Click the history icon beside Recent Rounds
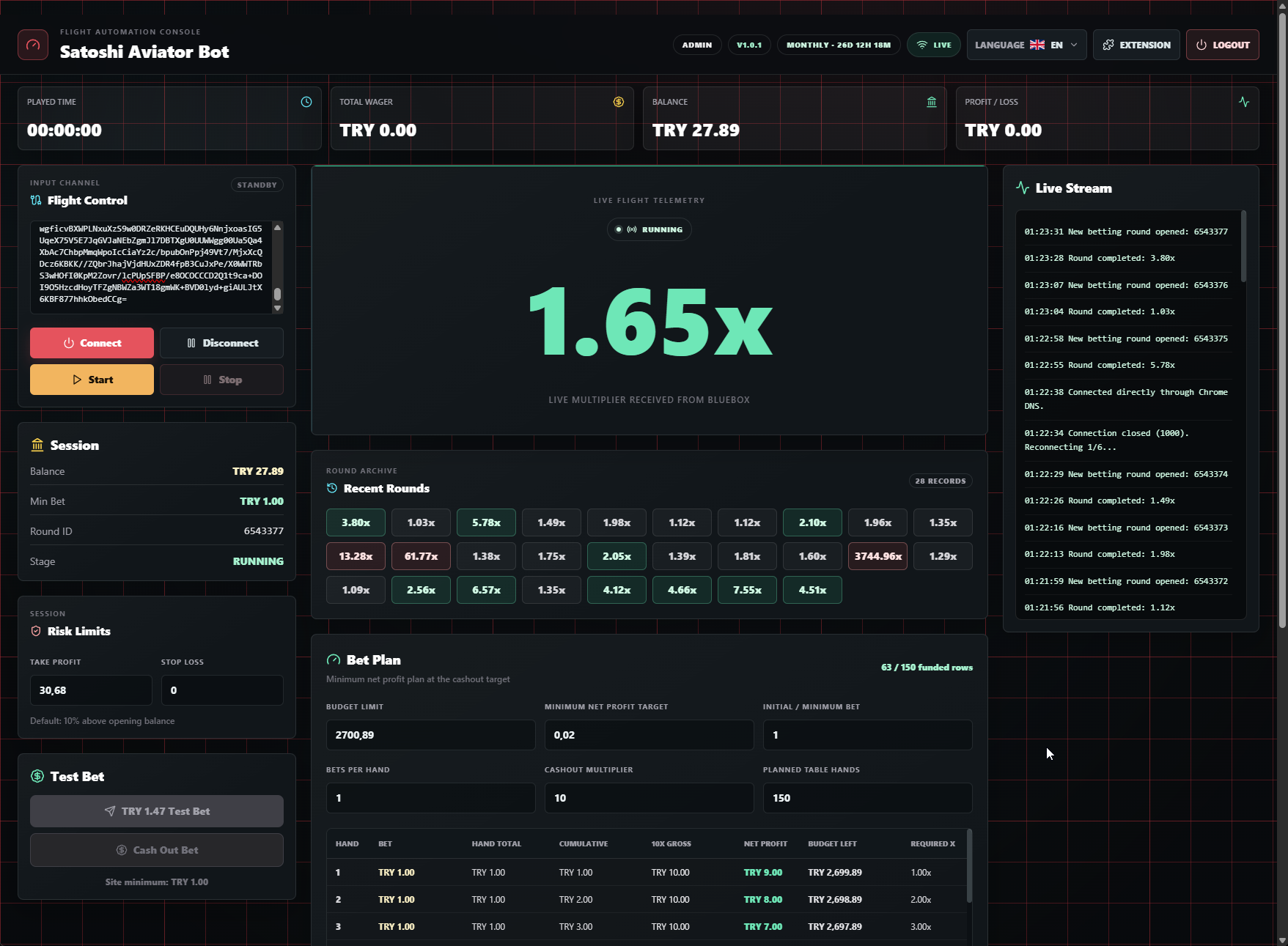The height and width of the screenshot is (946, 1288). tap(332, 488)
